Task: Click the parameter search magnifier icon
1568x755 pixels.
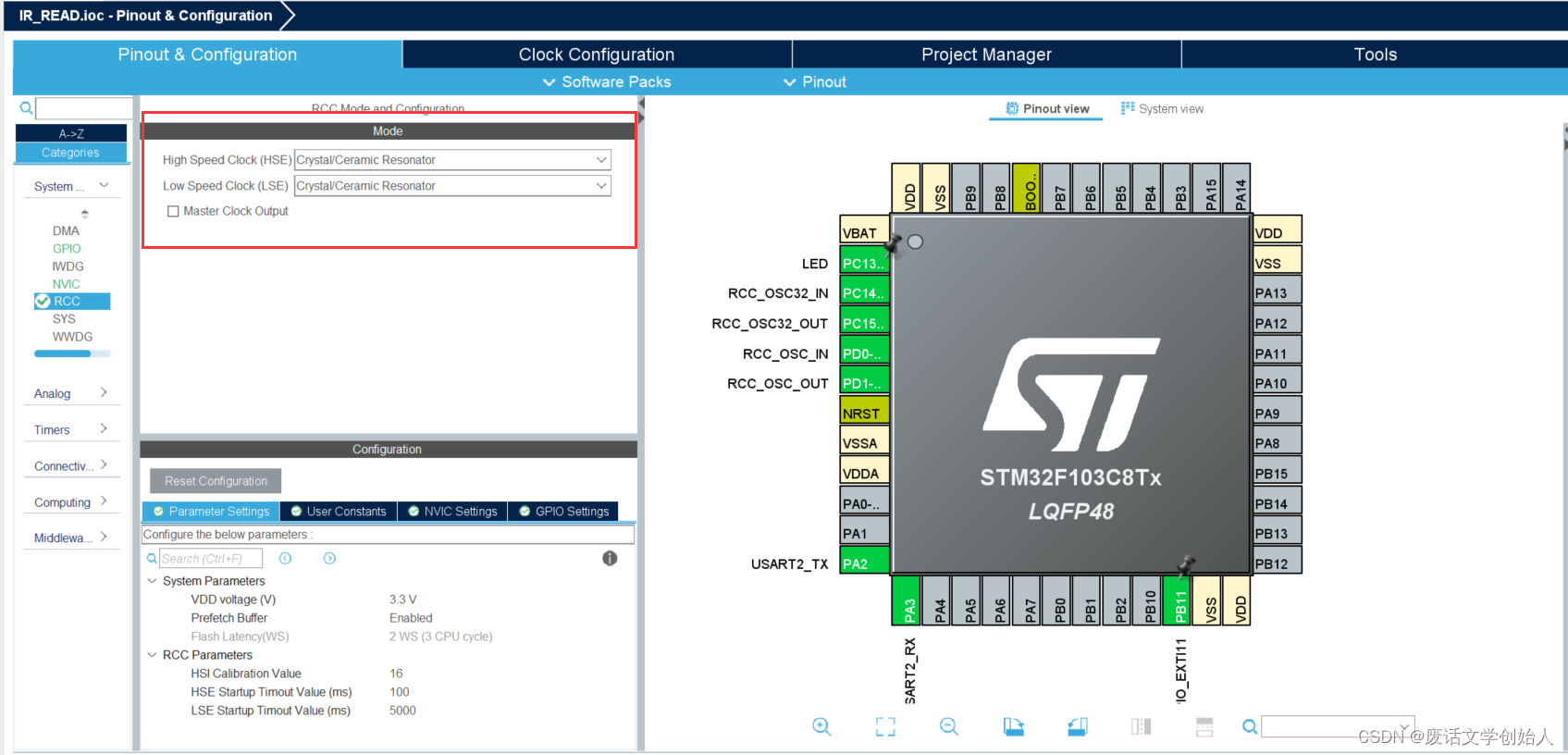Action: [152, 559]
